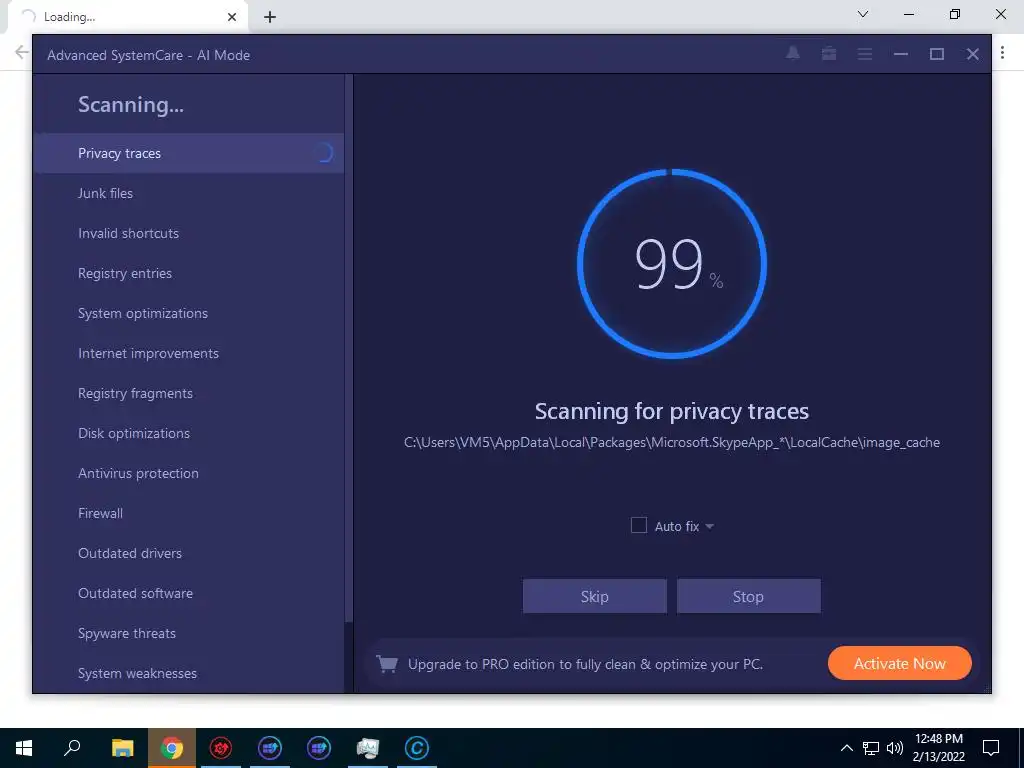Expand the Auto fix dropdown arrow
1024x768 pixels.
(x=710, y=526)
